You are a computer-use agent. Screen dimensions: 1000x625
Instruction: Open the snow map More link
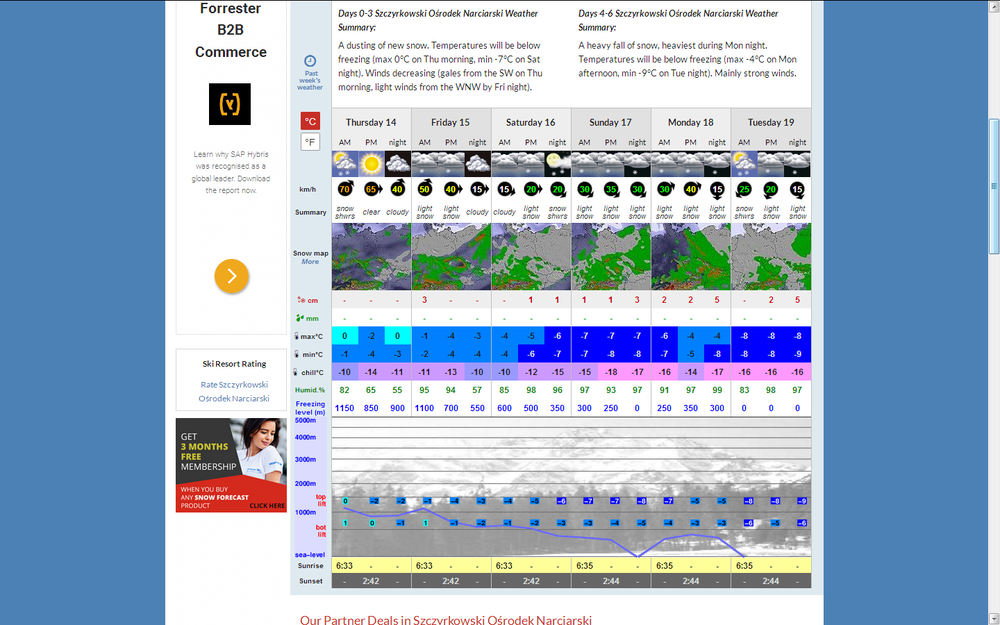pos(311,261)
